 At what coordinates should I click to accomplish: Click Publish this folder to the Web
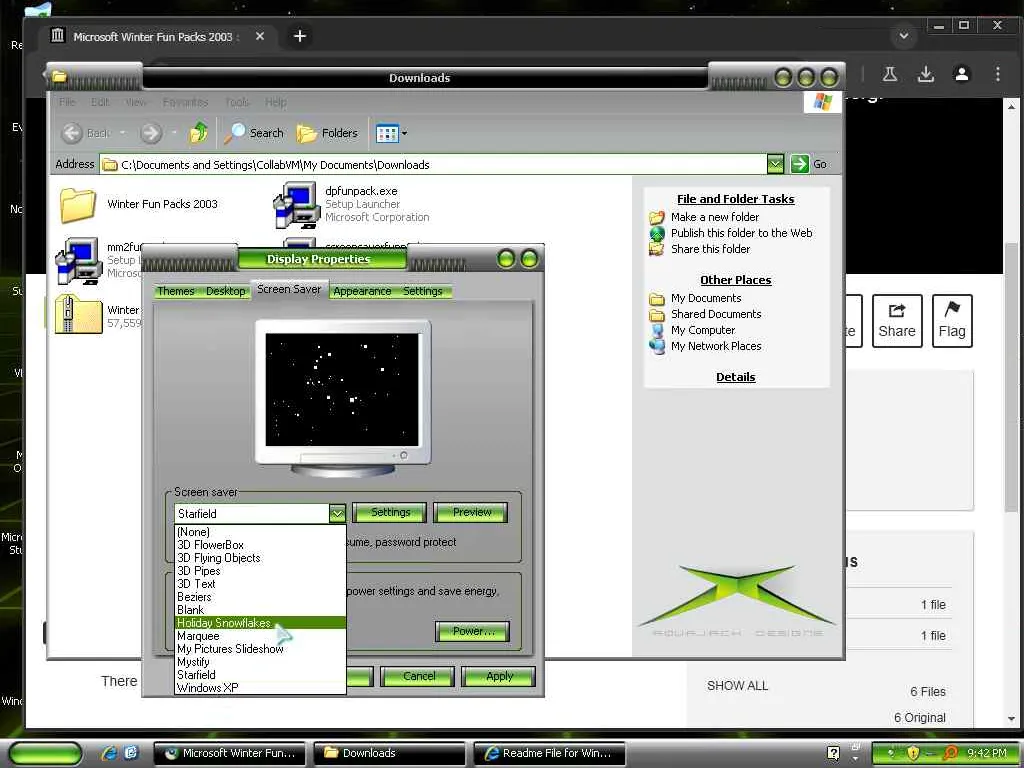pyautogui.click(x=741, y=233)
